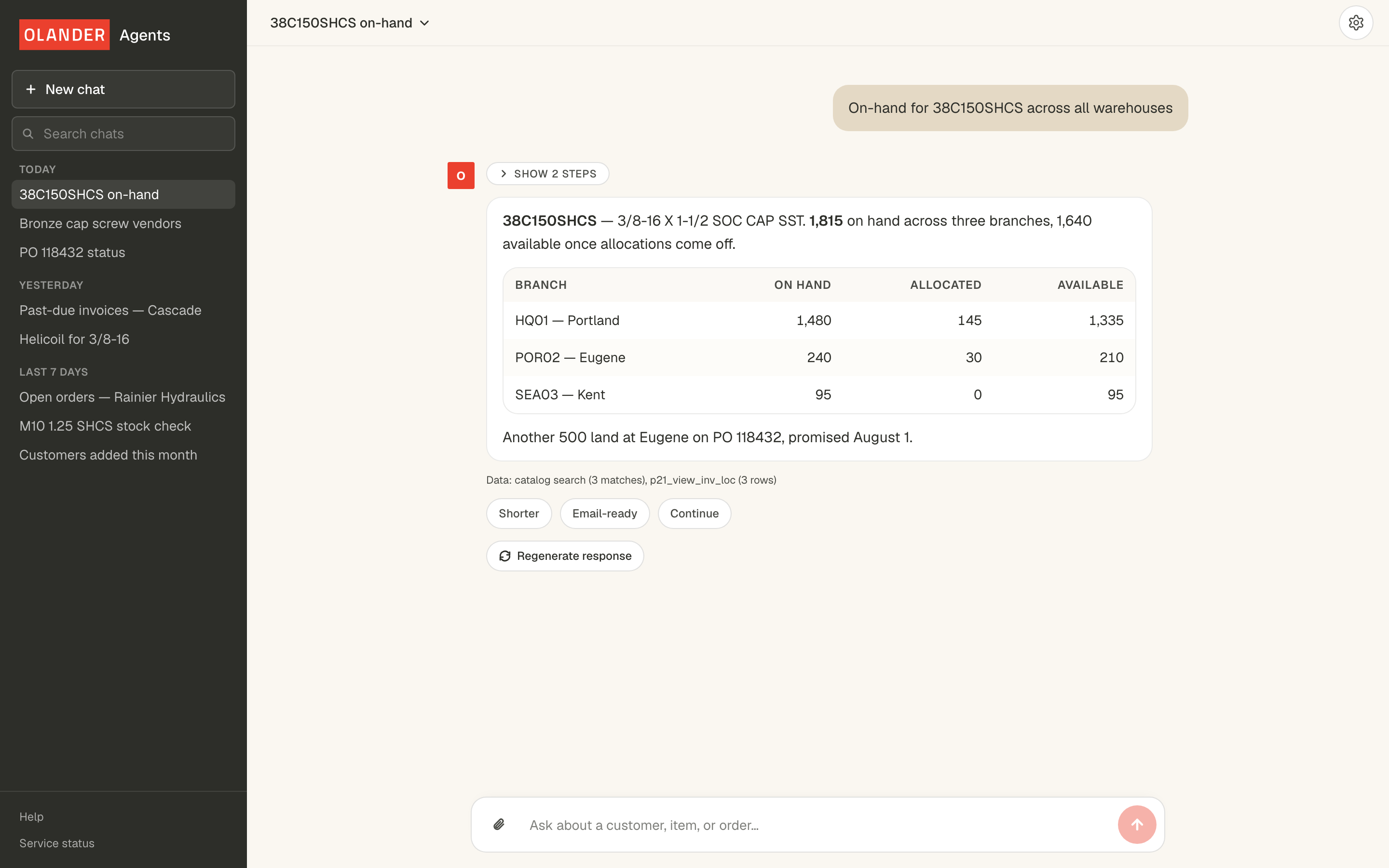Screen dimensions: 1389x868
Task: Click the search magnifier icon
Action: click(x=28, y=134)
